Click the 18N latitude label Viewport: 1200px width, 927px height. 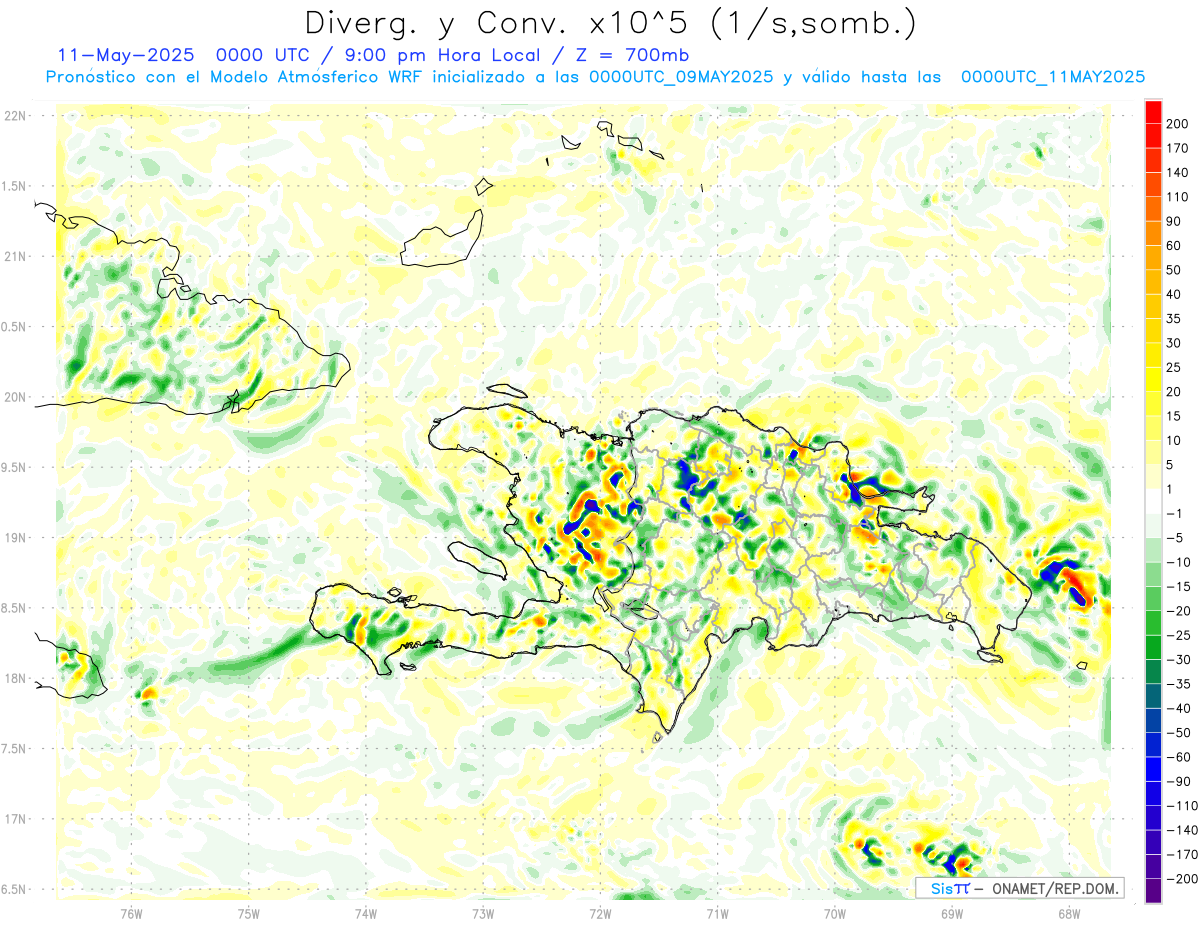(15, 679)
